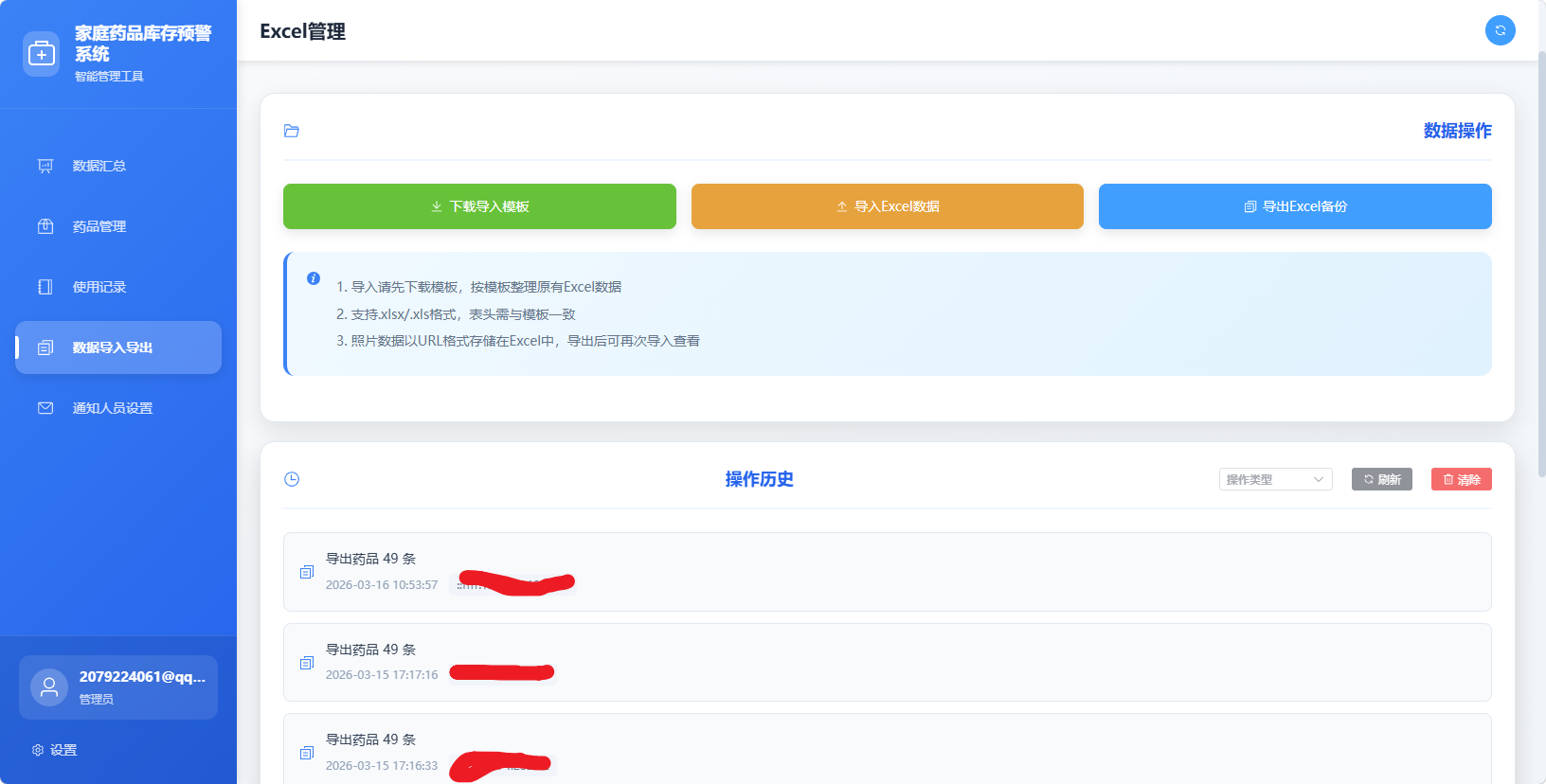This screenshot has height=784, width=1546.
Task: Click the Excel管理 page title
Action: [x=302, y=31]
